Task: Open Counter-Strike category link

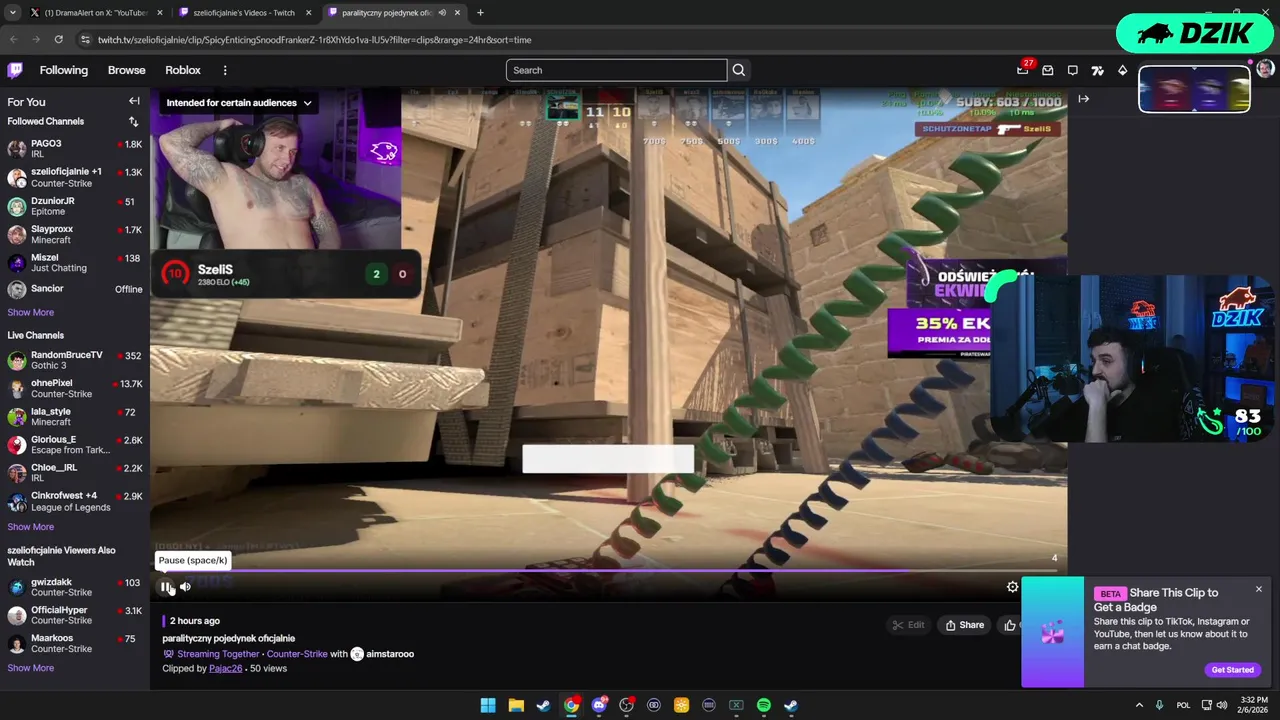Action: pos(297,654)
